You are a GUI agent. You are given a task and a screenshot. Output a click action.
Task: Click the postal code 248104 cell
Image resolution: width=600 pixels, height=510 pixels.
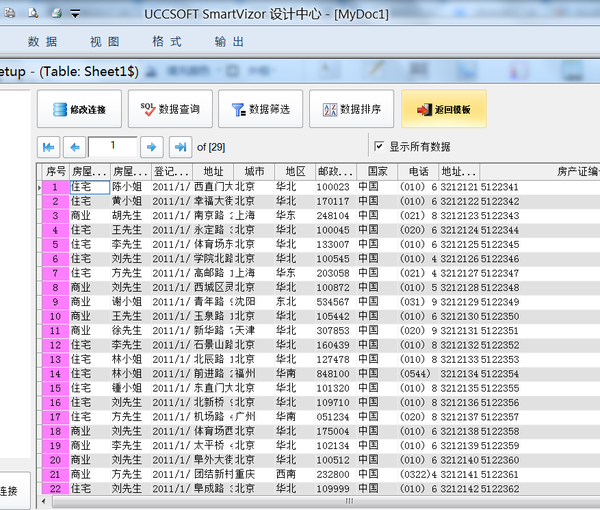[x=336, y=215]
